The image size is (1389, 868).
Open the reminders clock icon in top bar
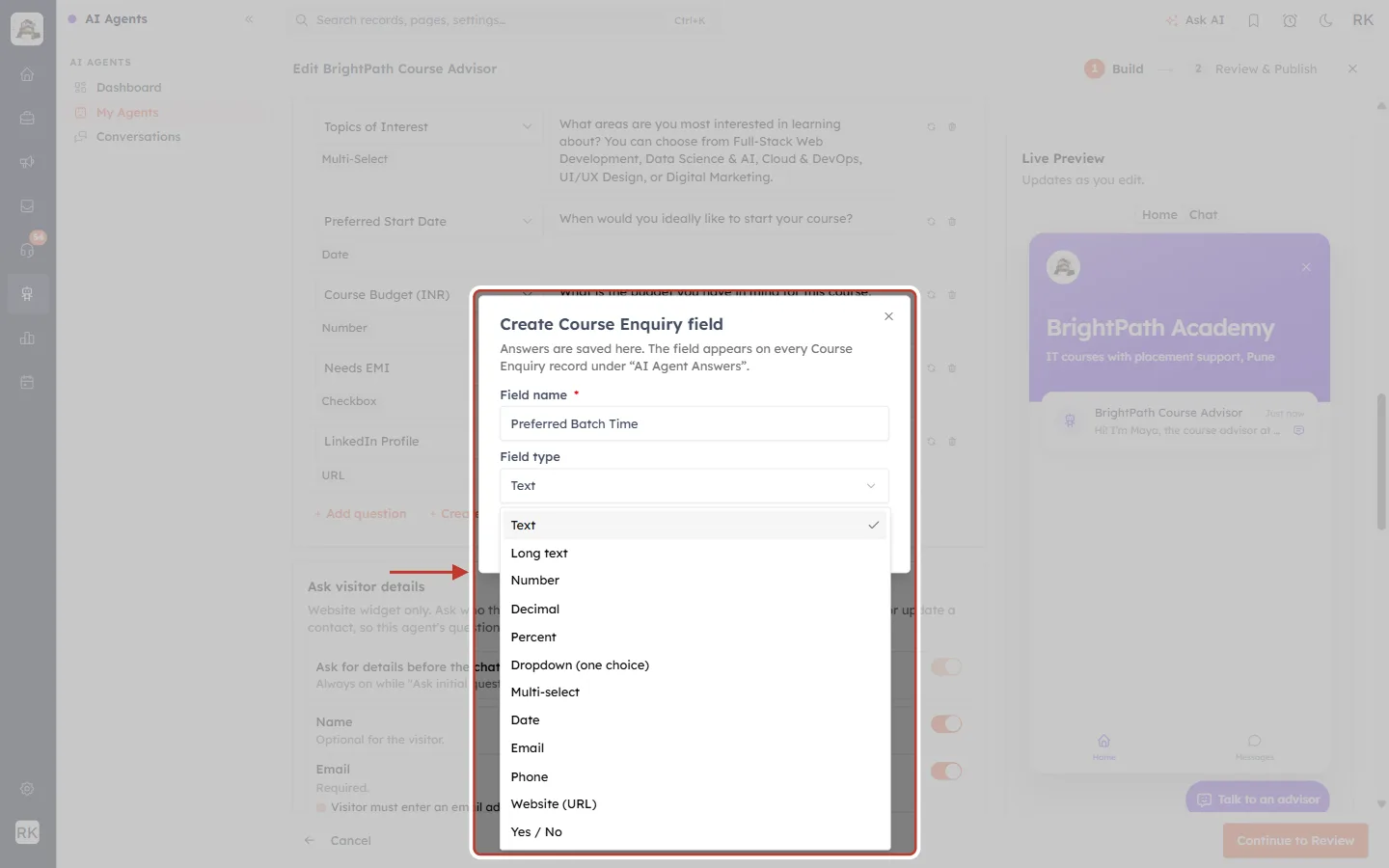1290,20
